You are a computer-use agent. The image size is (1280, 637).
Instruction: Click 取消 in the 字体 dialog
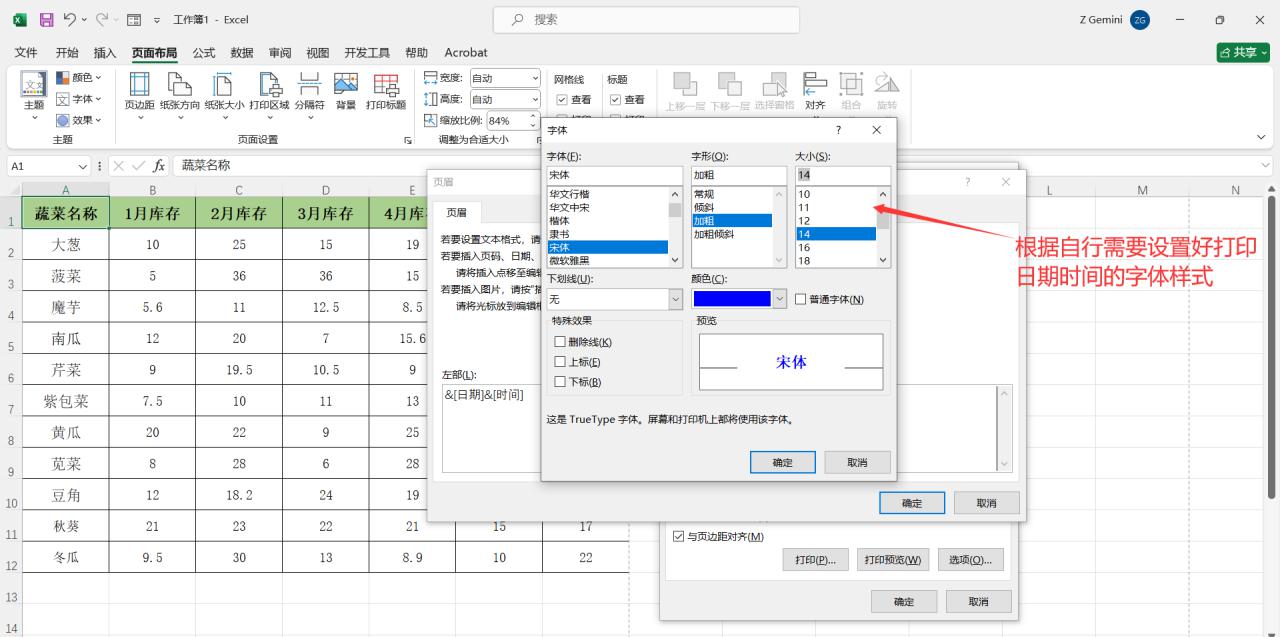(x=857, y=462)
